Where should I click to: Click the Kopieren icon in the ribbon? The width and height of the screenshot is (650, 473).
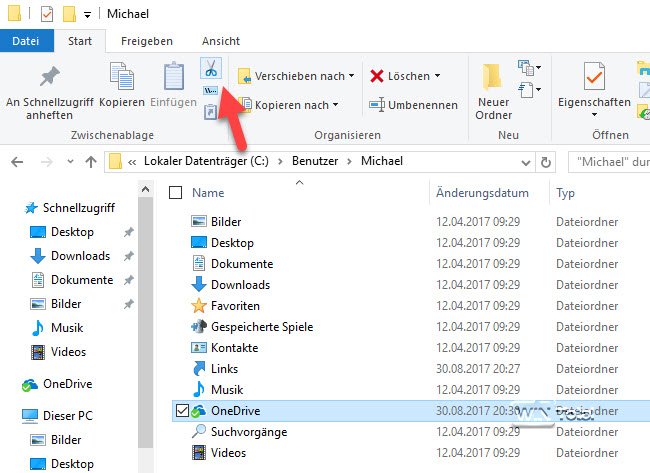point(122,76)
